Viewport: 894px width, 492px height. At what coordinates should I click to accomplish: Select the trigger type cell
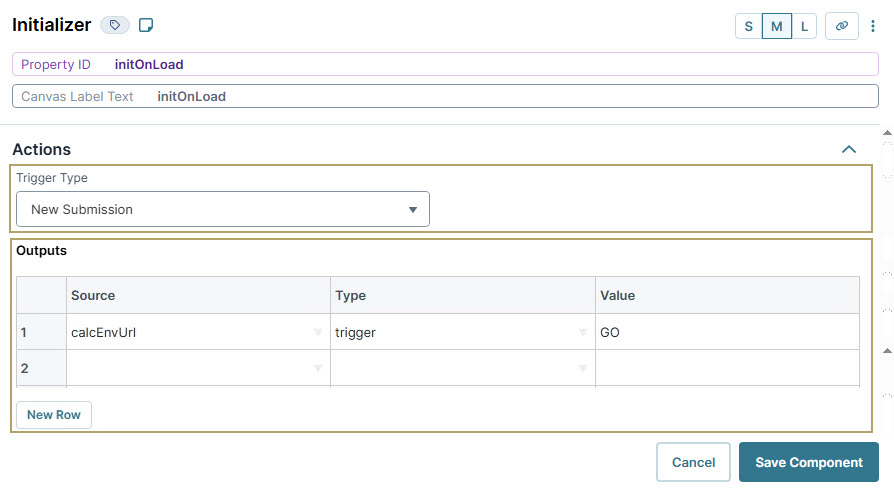[x=462, y=332]
